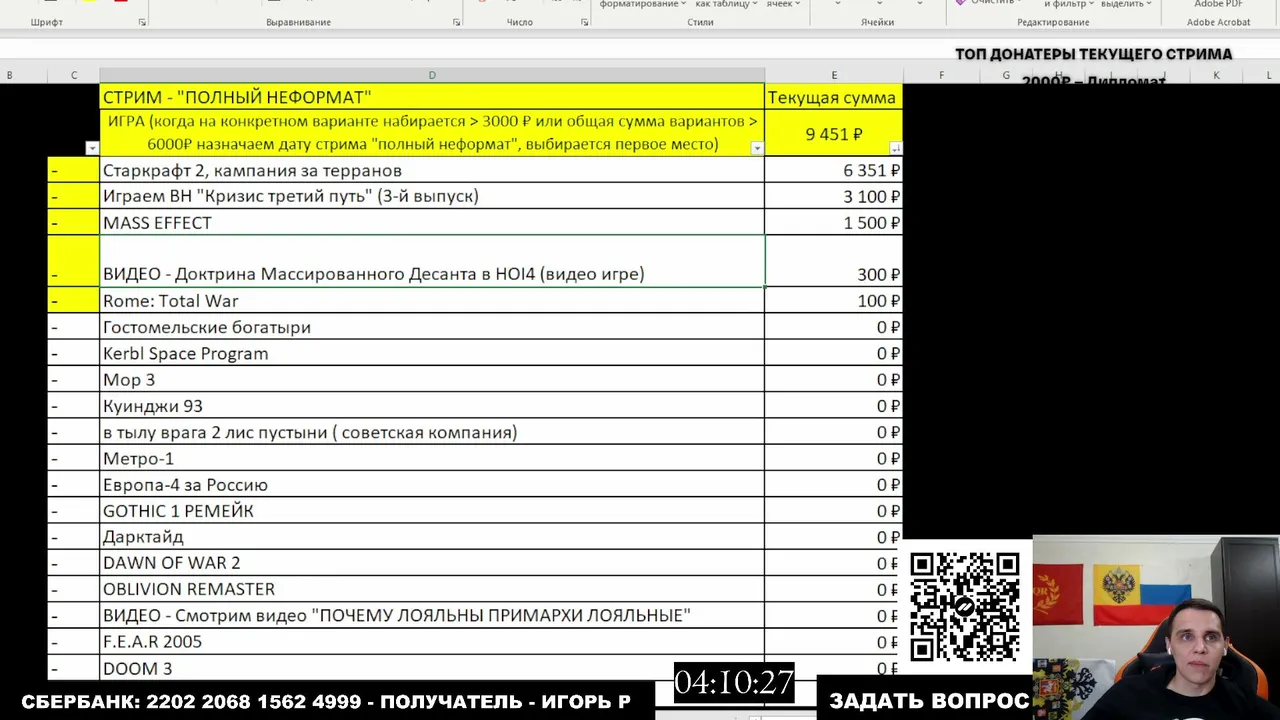Select column E header
Screen dimensions: 1280x720
834,75
